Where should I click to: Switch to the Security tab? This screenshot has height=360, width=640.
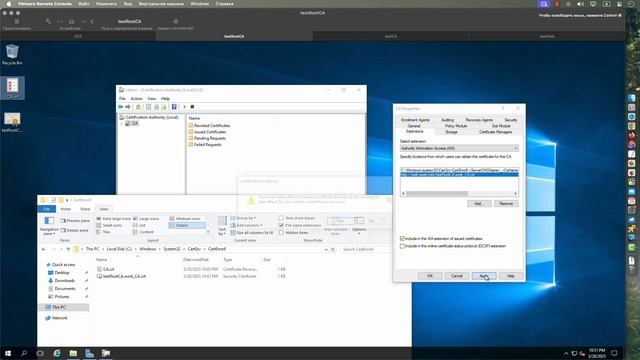(511, 120)
